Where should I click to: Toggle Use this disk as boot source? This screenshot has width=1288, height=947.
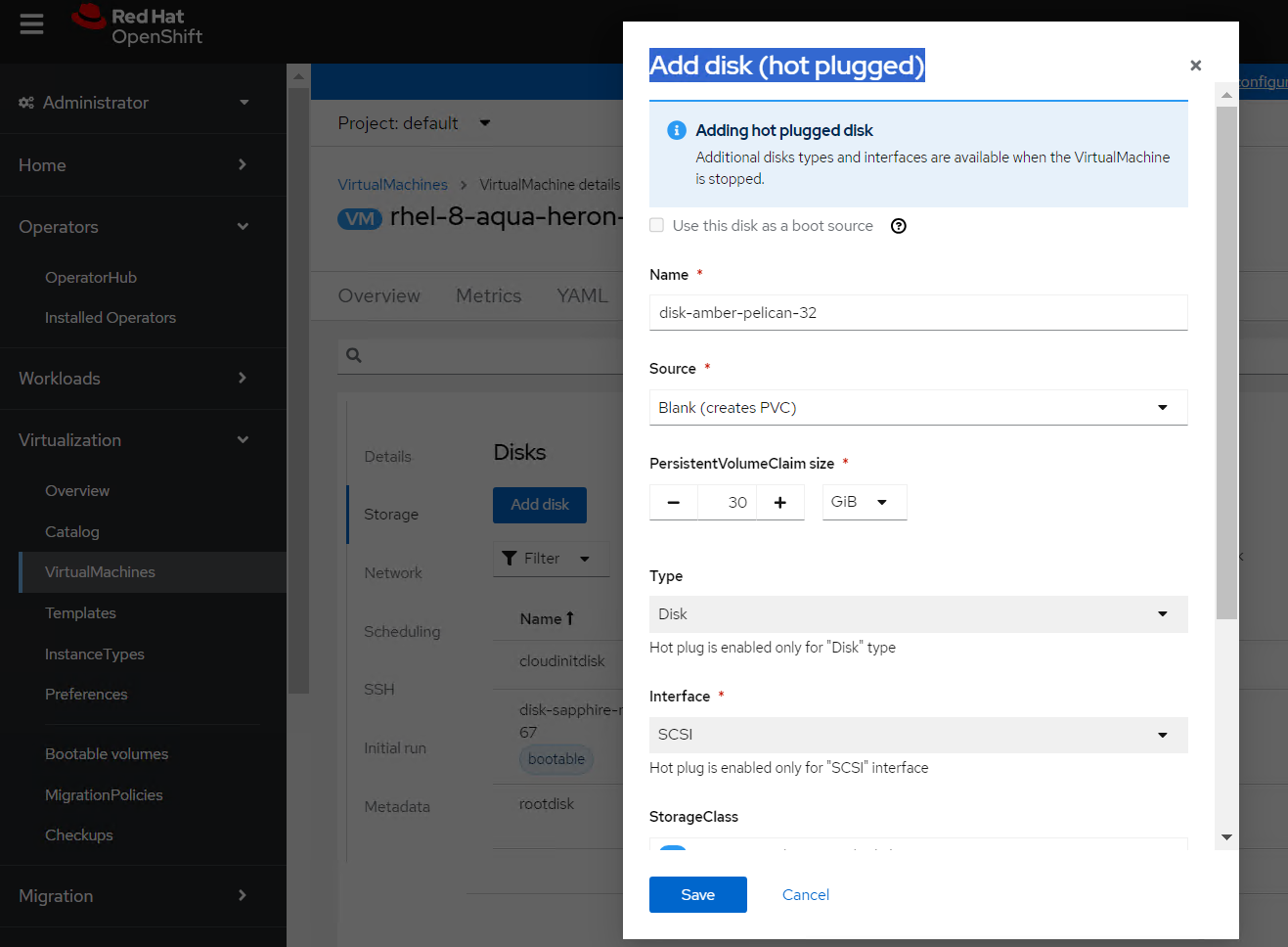click(x=656, y=225)
